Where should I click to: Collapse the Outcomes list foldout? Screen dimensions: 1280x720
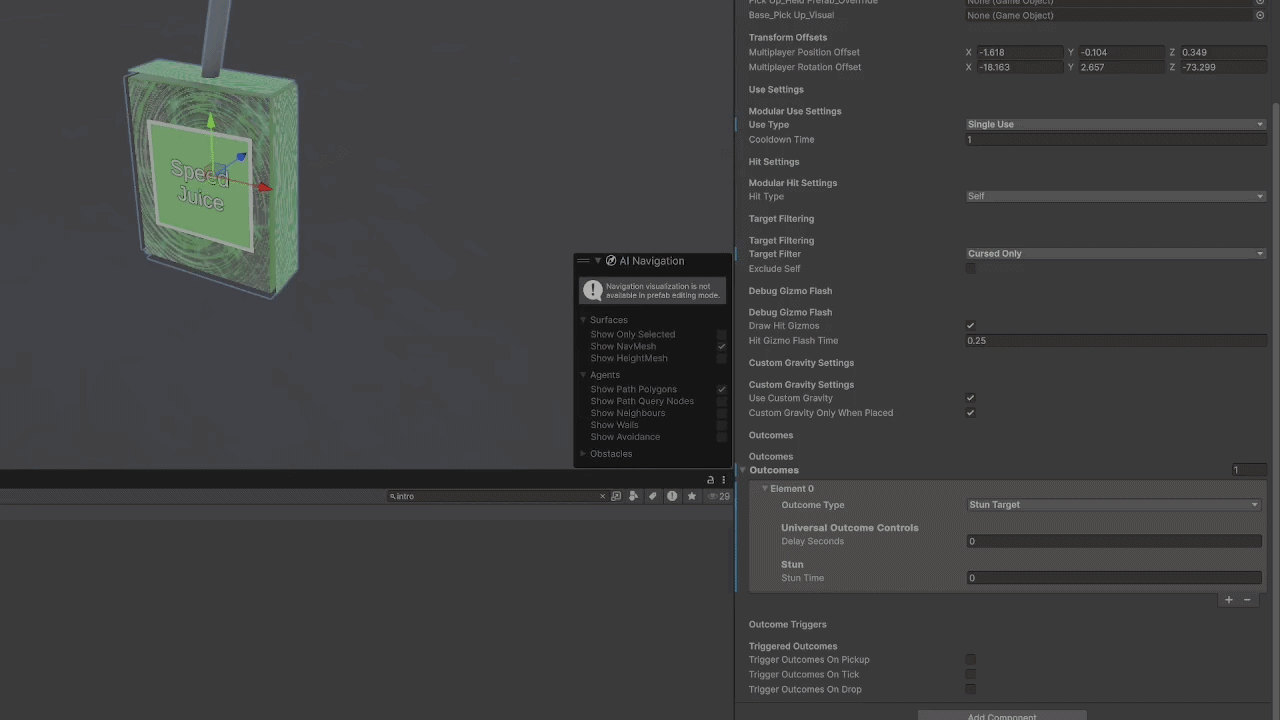743,470
